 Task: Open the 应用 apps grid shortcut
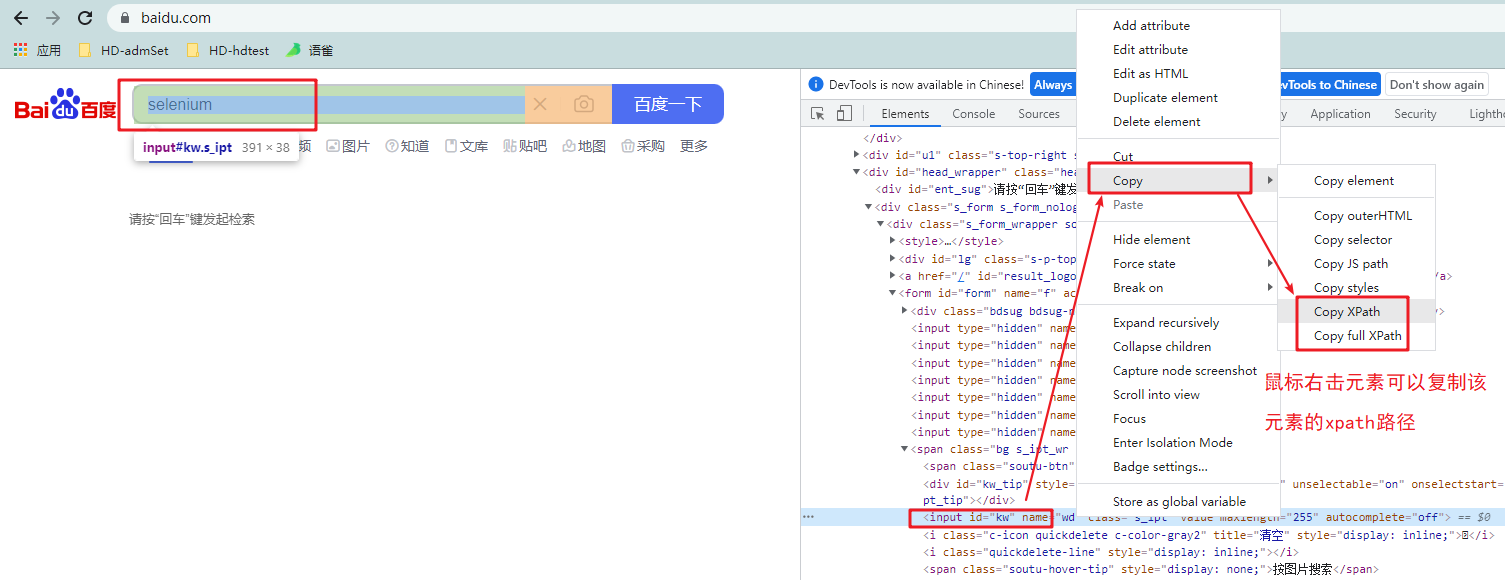click(37, 50)
